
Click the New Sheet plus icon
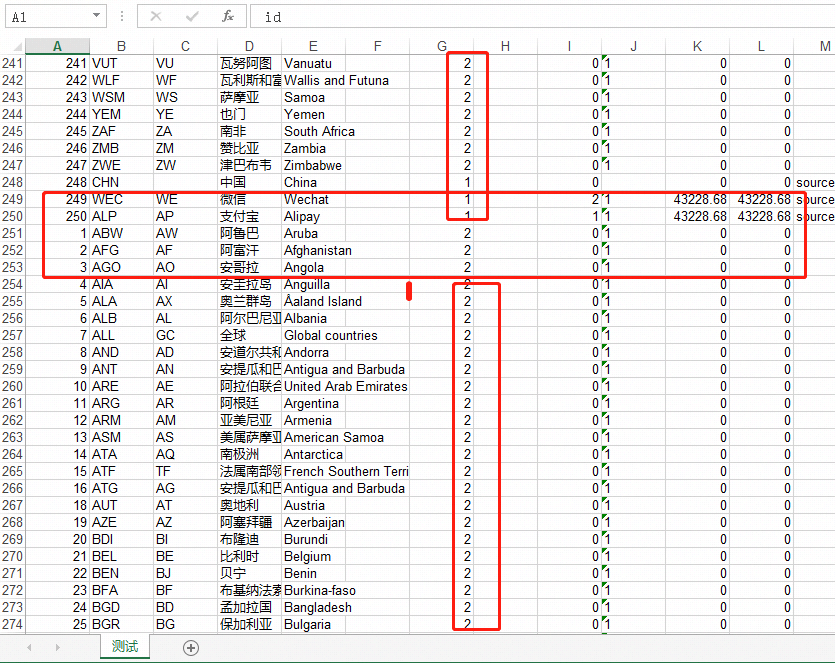coord(188,647)
